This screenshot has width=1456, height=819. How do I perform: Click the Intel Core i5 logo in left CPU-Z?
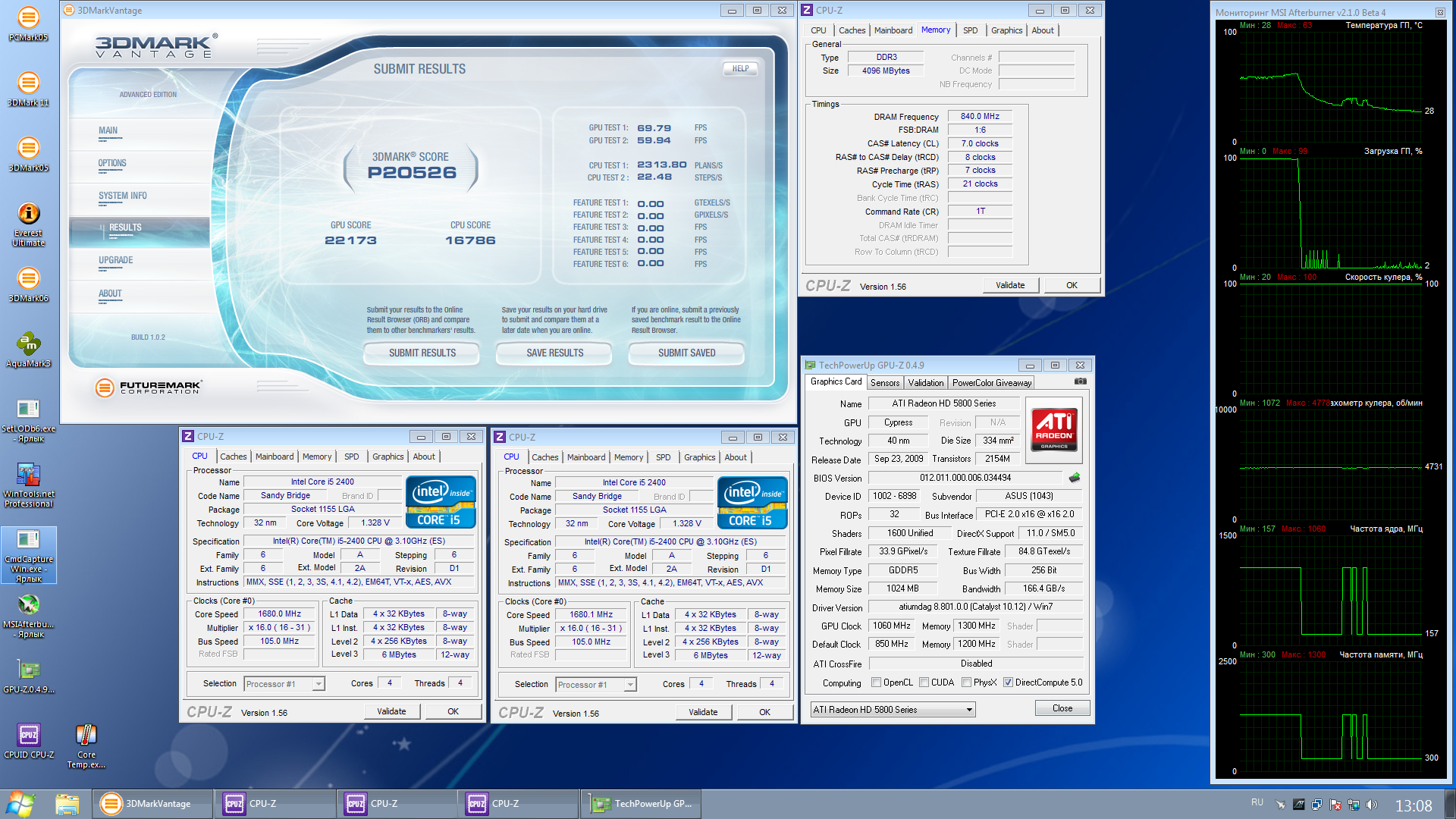[x=441, y=501]
